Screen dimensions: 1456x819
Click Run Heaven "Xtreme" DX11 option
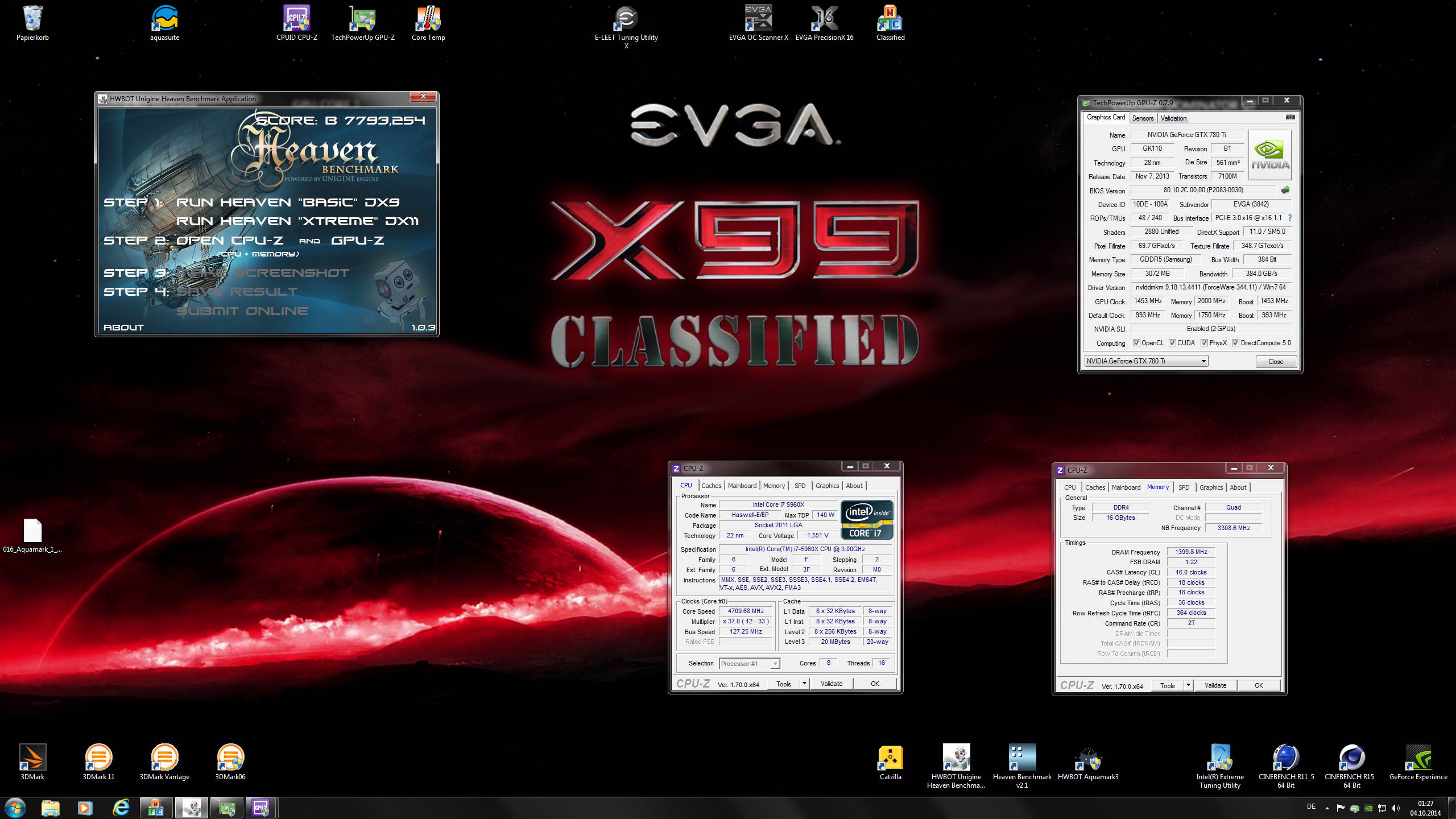pyautogui.click(x=297, y=221)
